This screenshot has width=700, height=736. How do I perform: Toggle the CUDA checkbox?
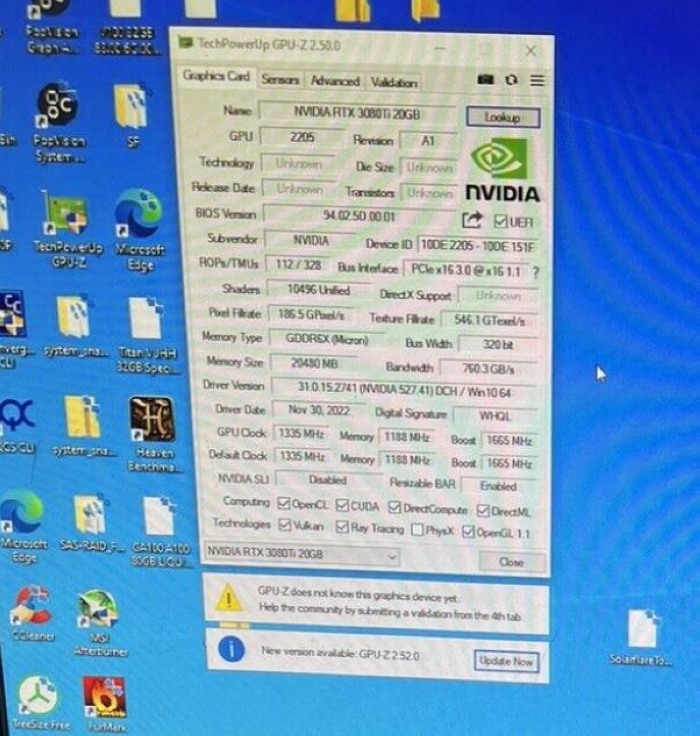(342, 506)
